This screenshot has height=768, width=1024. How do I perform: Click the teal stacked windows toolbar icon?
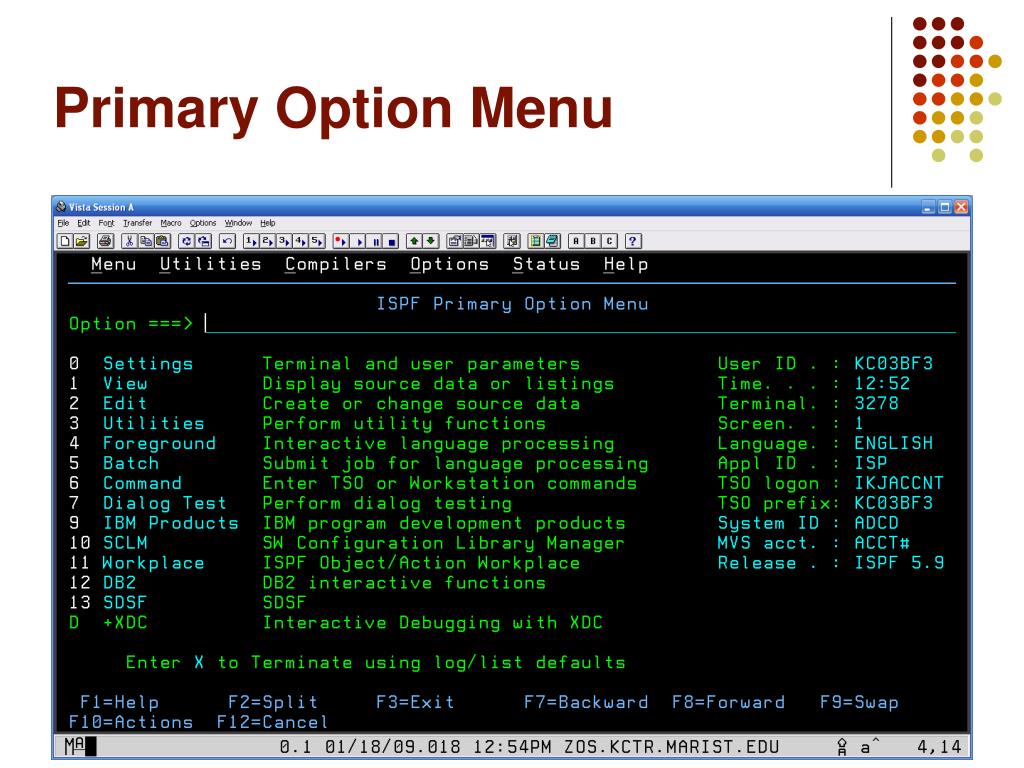click(x=552, y=242)
